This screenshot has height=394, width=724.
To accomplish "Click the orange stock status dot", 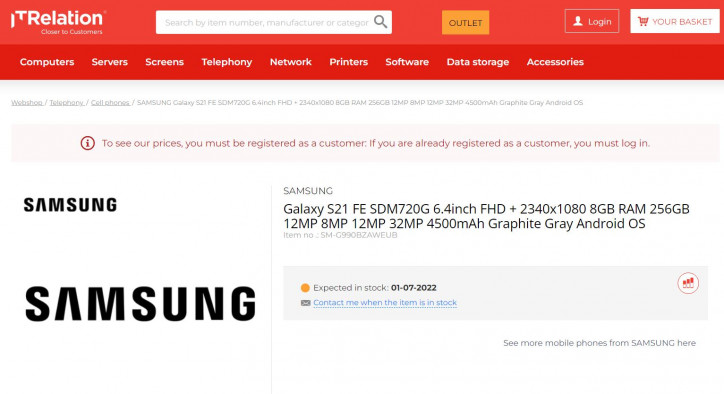I will [305, 288].
